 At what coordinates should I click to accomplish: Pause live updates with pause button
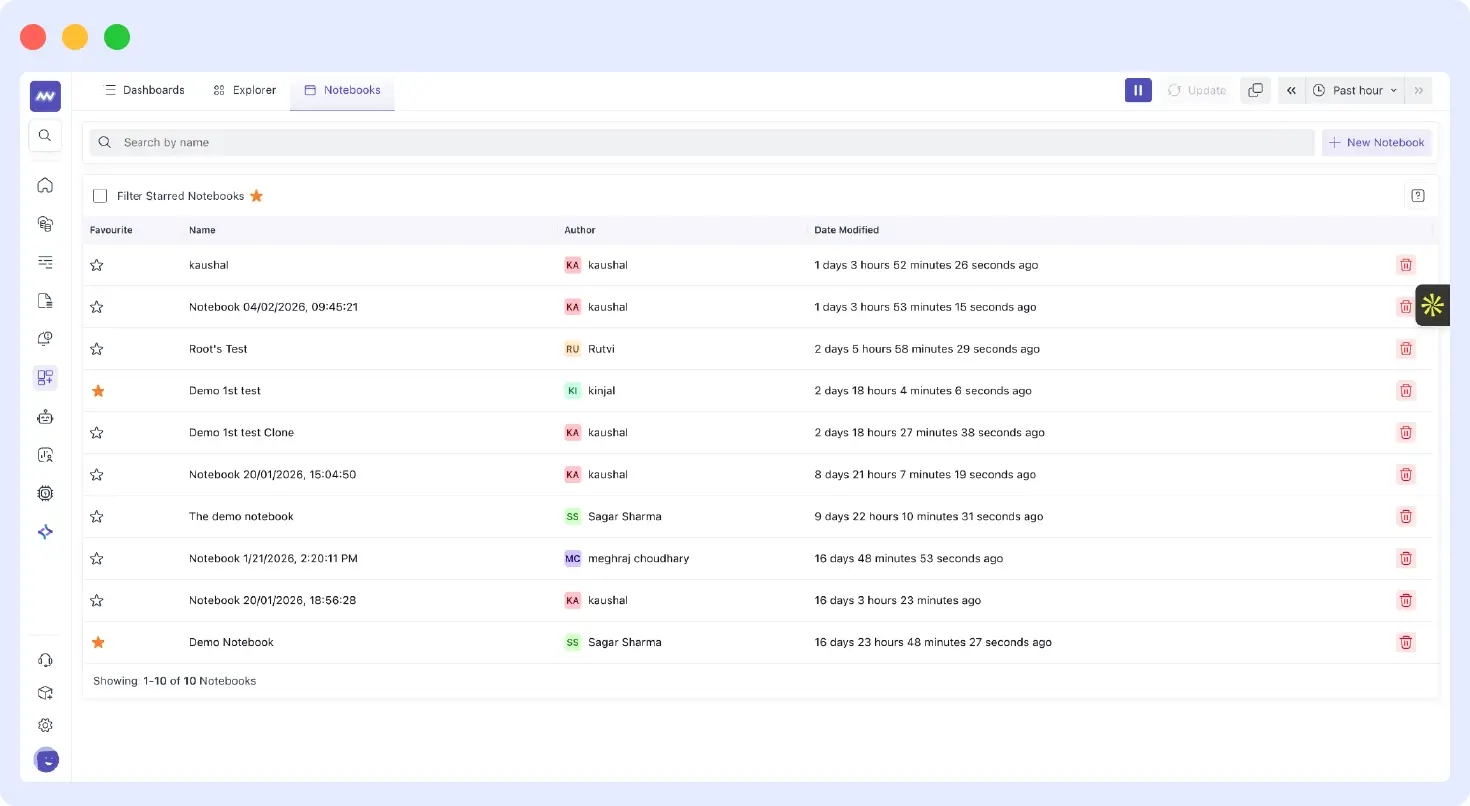(1138, 90)
